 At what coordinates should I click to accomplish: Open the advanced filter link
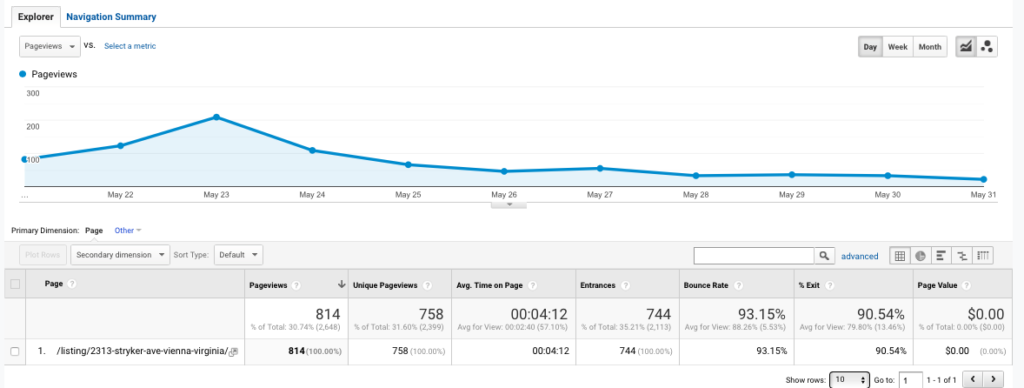859,256
